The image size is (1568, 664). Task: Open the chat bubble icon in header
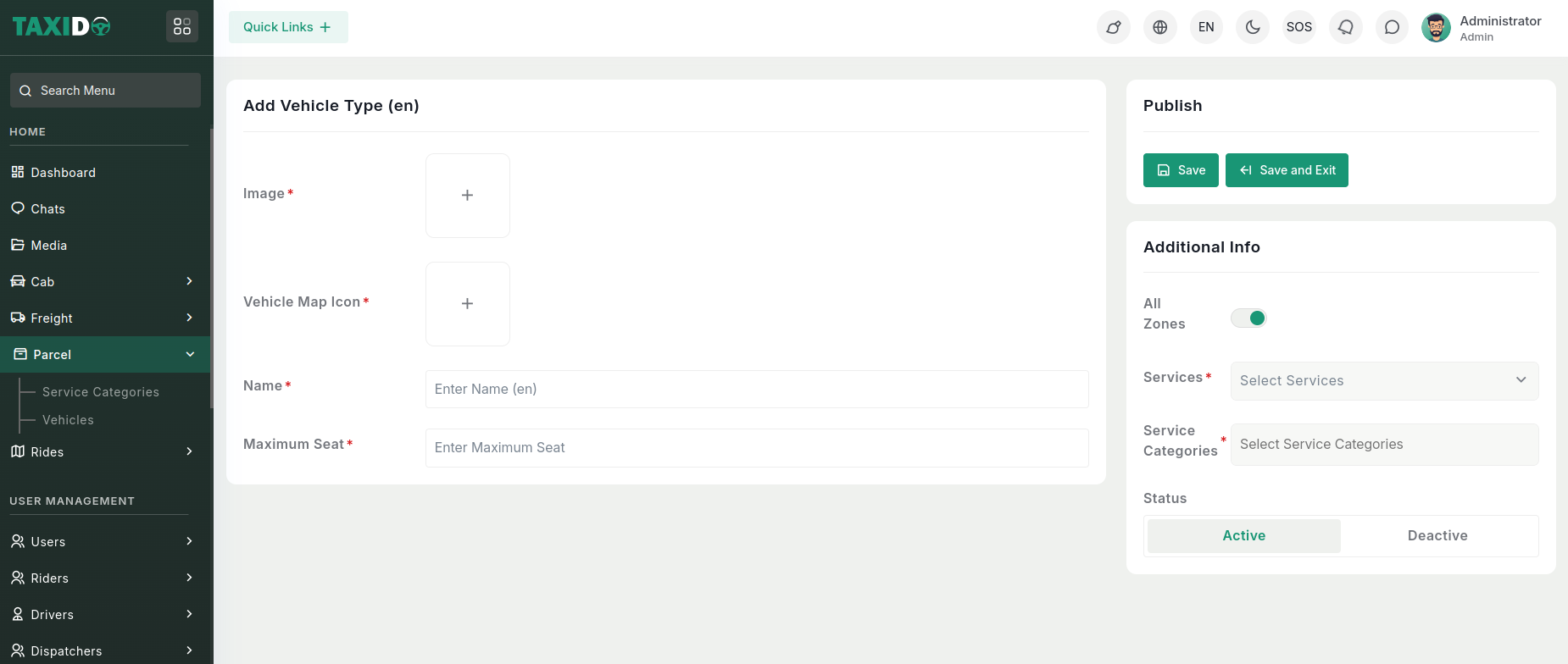[x=1392, y=27]
